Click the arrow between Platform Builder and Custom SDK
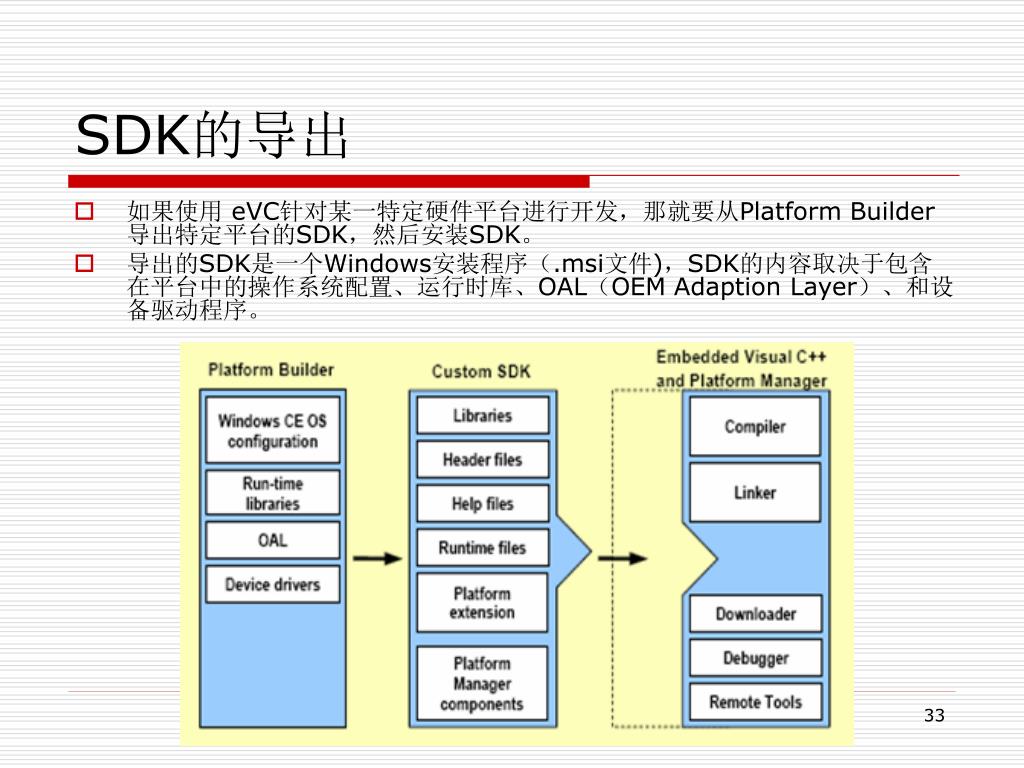Viewport: 1024px width, 768px height. point(377,558)
